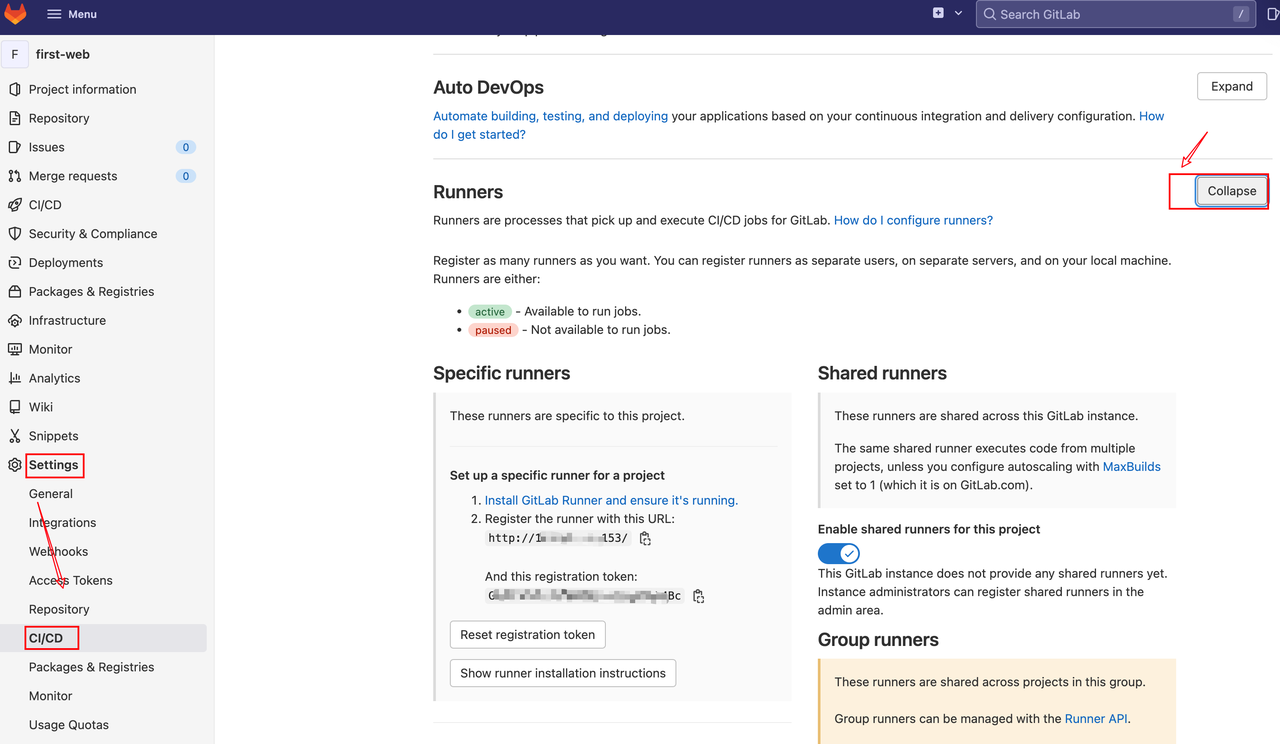This screenshot has width=1280, height=744.
Task: Click the Security & Compliance shield icon
Action: (14, 234)
